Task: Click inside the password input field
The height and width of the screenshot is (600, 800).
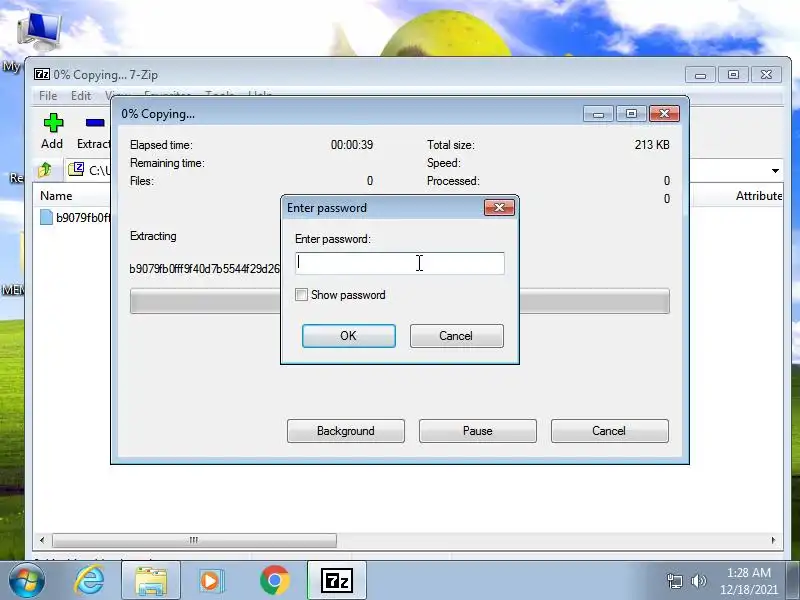Action: point(399,263)
